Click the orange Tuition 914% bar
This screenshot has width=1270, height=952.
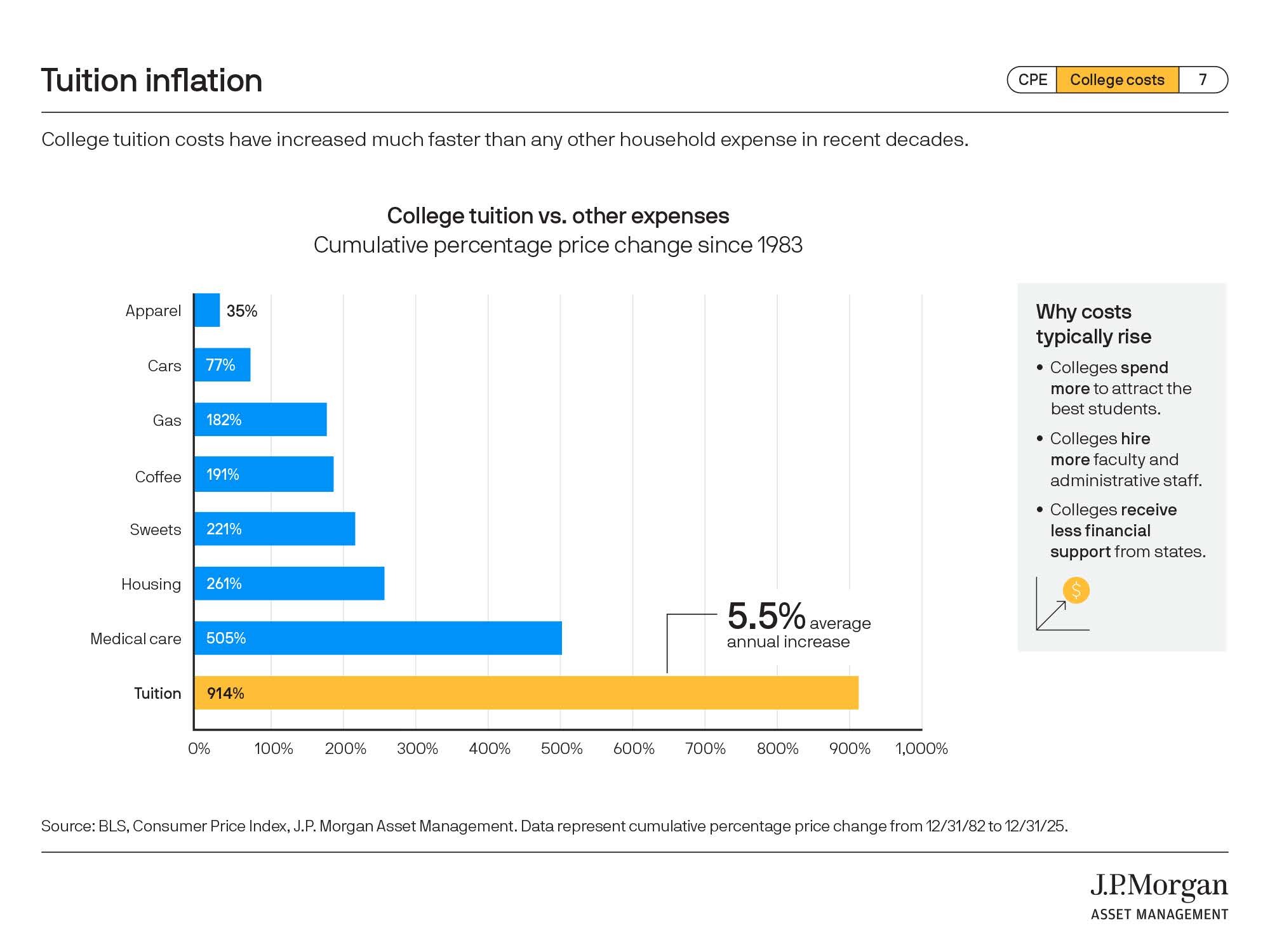(526, 692)
